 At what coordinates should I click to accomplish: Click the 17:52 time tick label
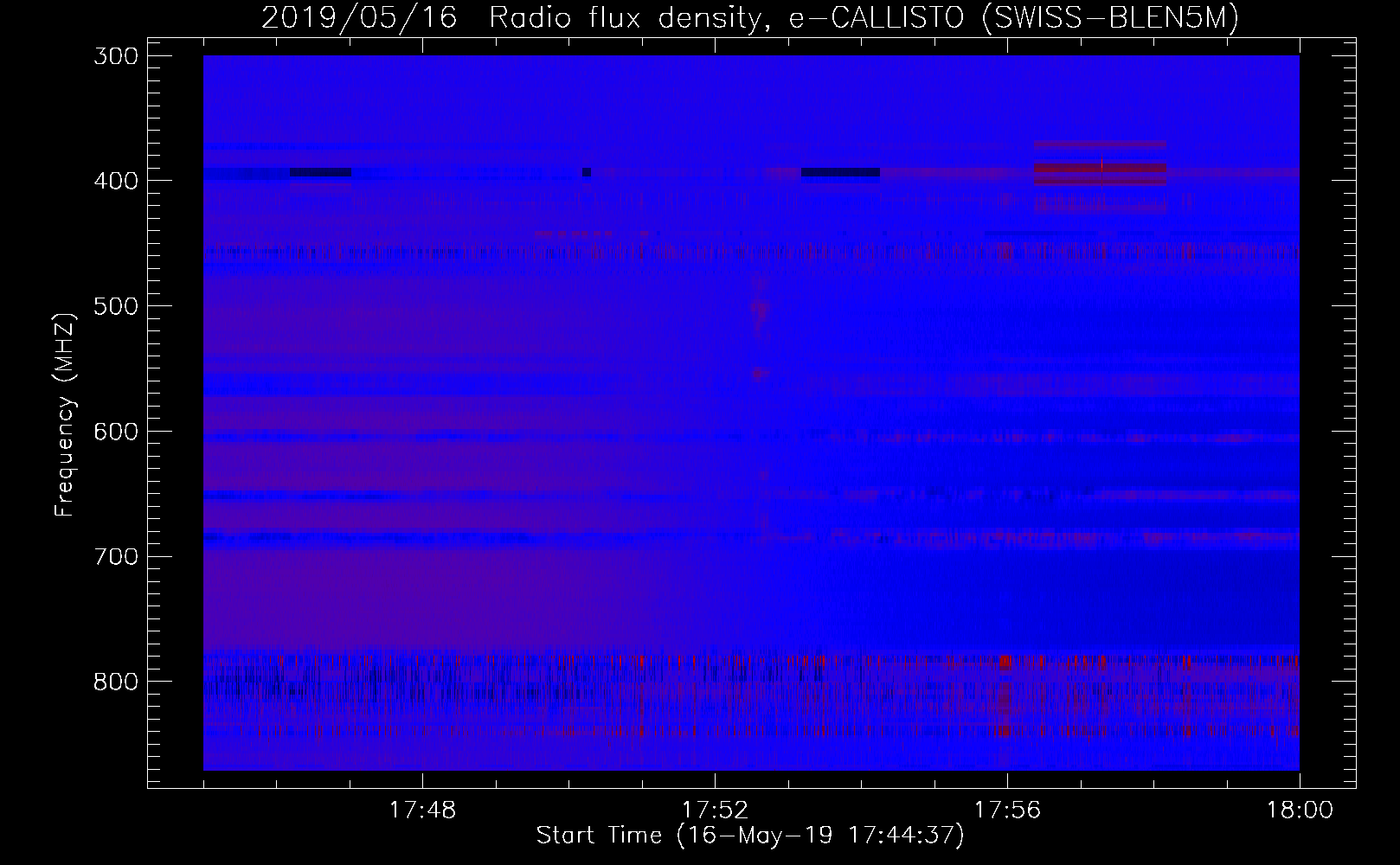coord(715,811)
